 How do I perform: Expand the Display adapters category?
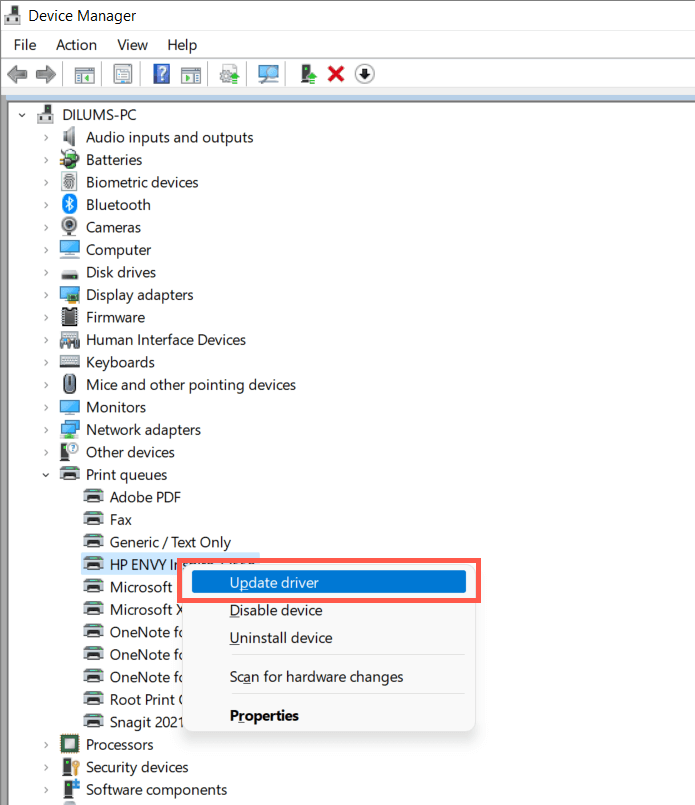click(46, 295)
